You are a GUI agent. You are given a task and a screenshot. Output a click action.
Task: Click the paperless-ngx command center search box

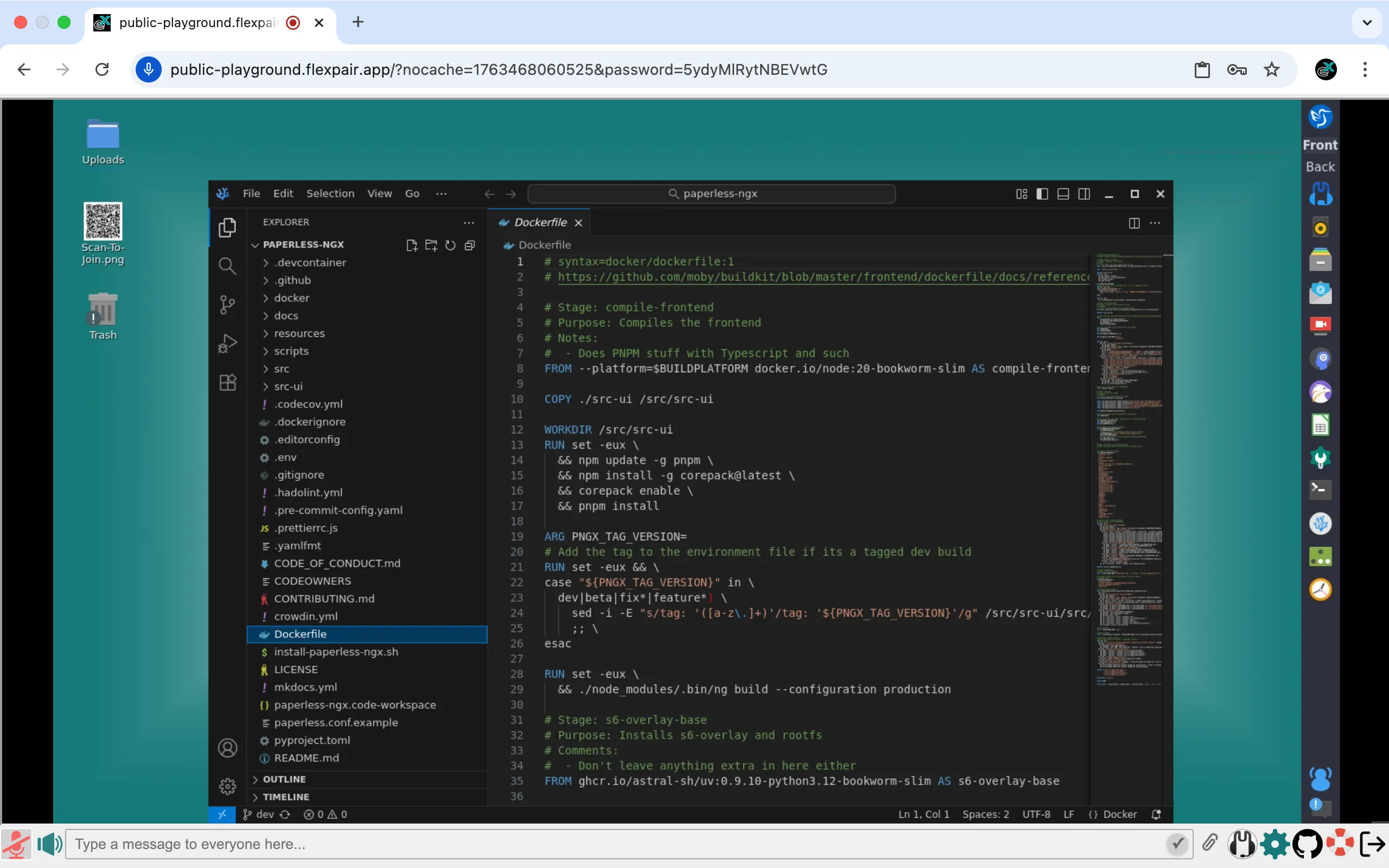(712, 194)
